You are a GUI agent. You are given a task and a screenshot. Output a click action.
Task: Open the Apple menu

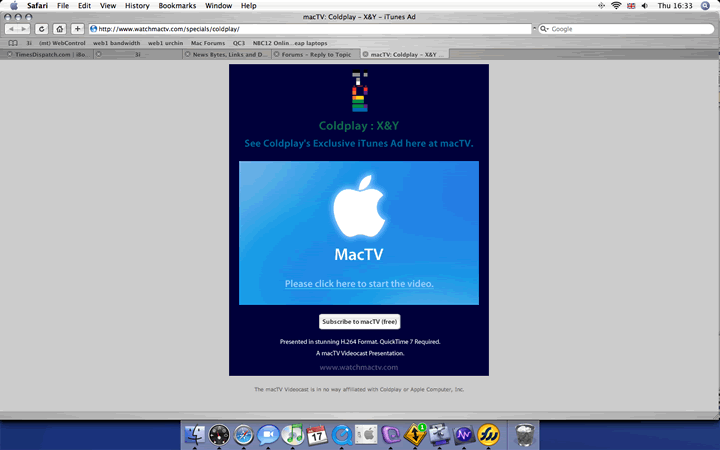[x=14, y=6]
